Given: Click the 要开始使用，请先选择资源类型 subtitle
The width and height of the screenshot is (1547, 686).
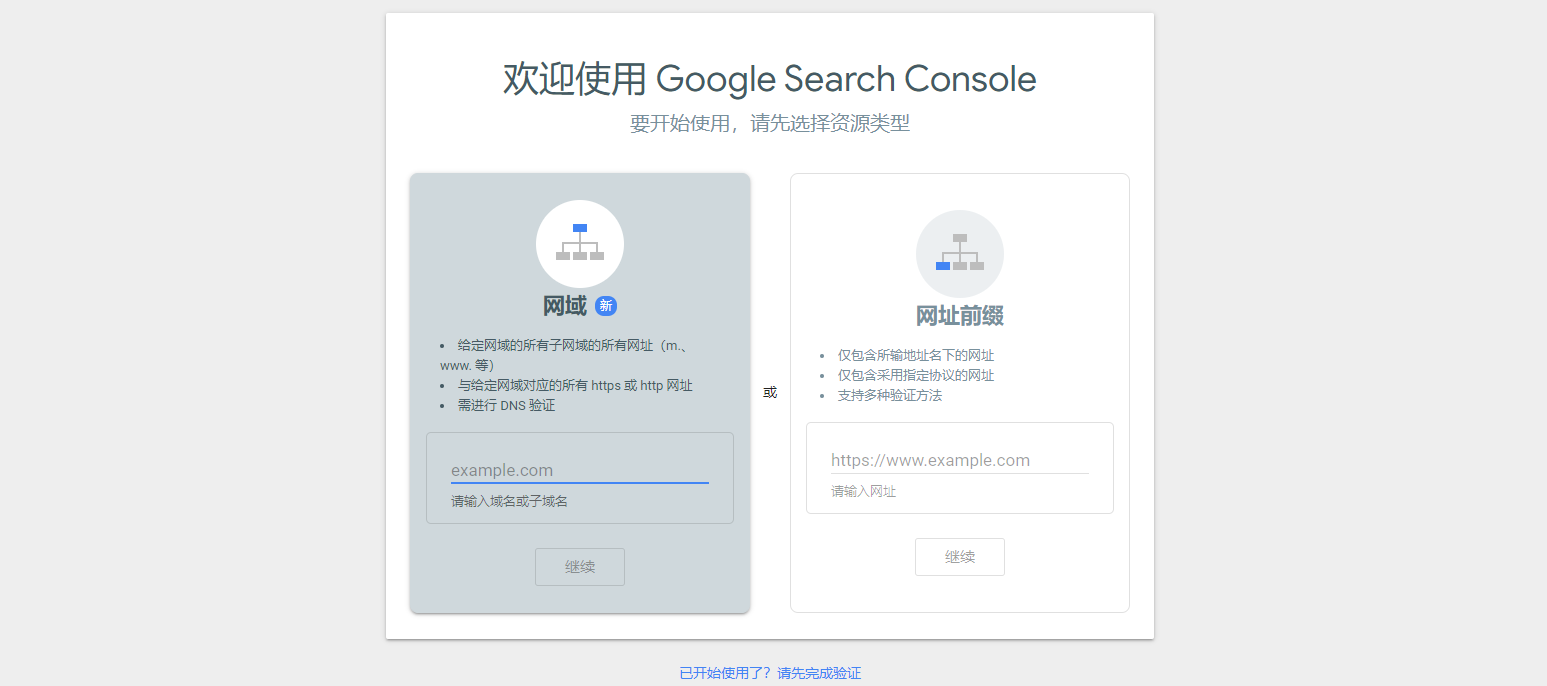Looking at the screenshot, I should click(x=770, y=124).
